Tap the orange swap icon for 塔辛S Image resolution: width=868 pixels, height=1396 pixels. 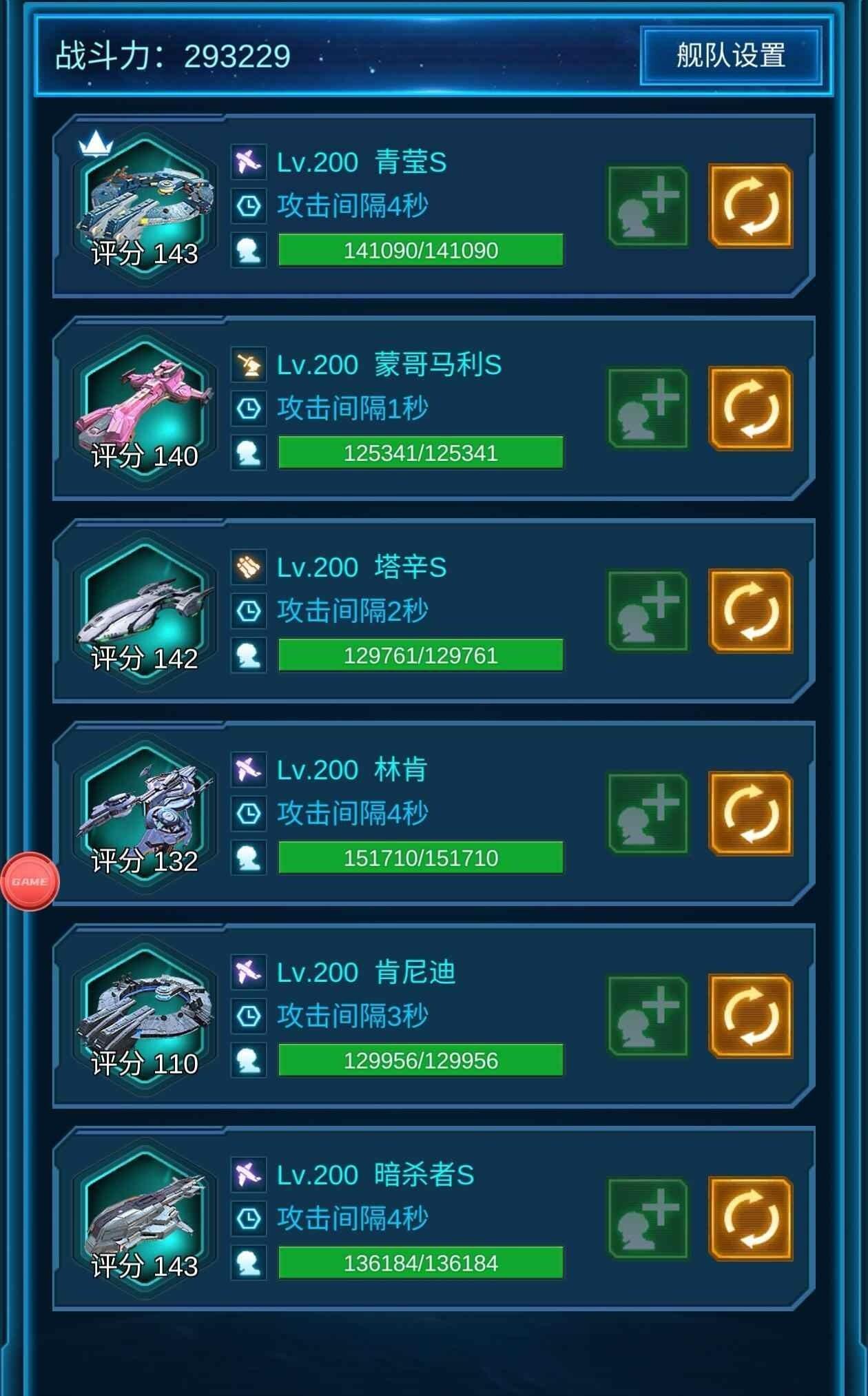[751, 611]
